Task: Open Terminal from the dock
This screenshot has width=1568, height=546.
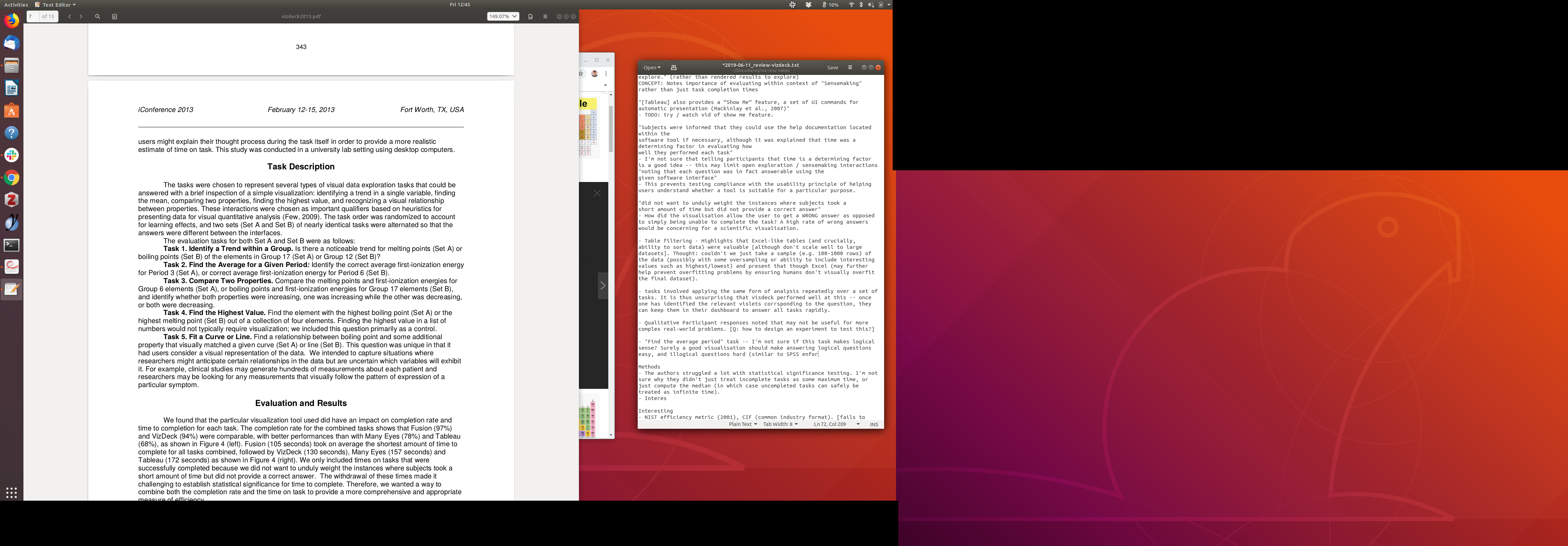Action: click(x=12, y=245)
